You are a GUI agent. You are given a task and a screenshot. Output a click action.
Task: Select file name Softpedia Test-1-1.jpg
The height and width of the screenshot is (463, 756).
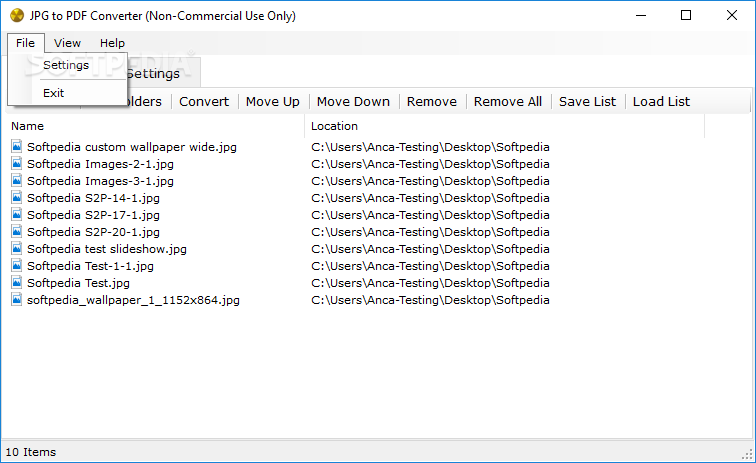tap(90, 266)
